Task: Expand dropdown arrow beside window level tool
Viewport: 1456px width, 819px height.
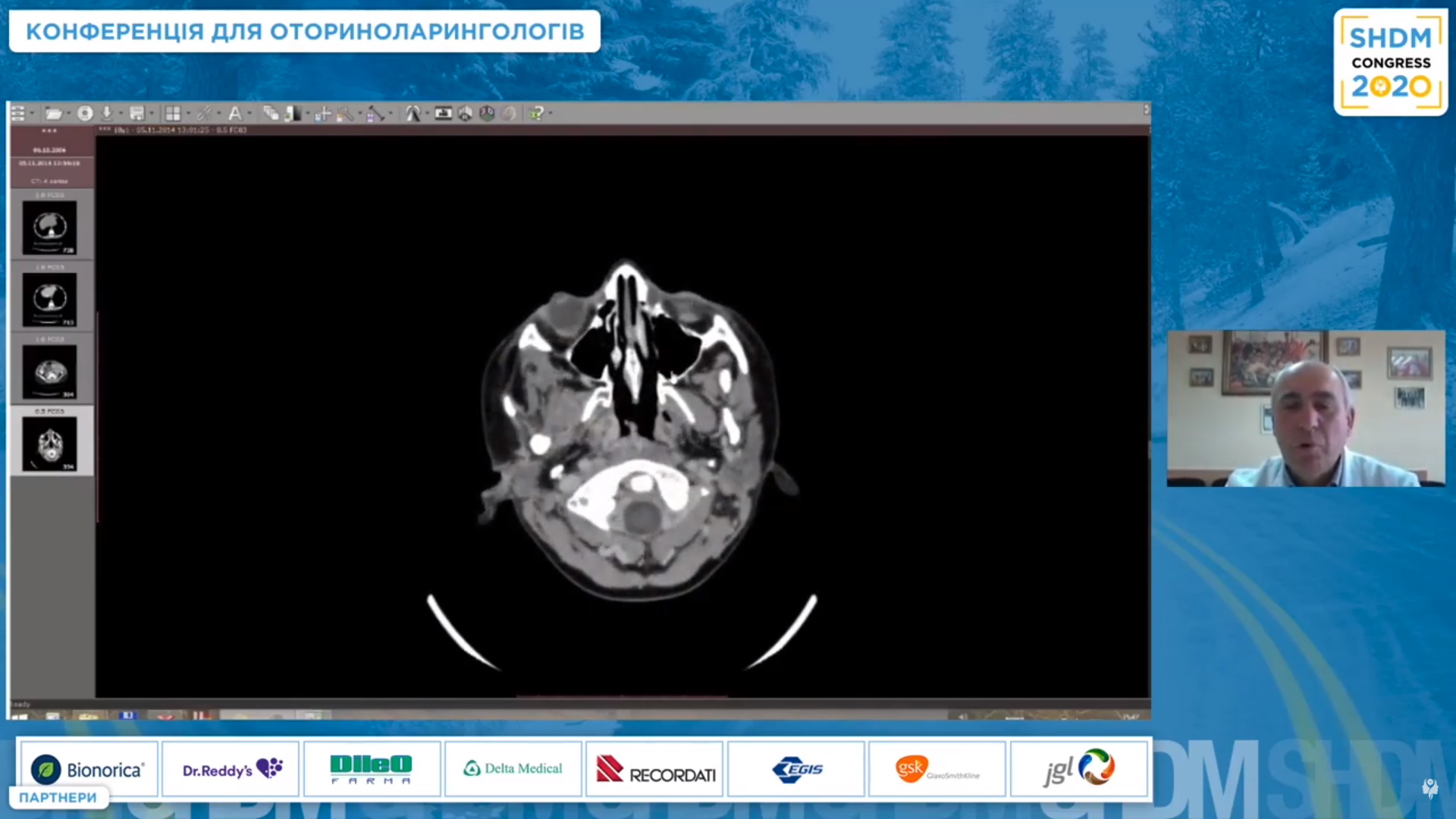Action: 307,114
